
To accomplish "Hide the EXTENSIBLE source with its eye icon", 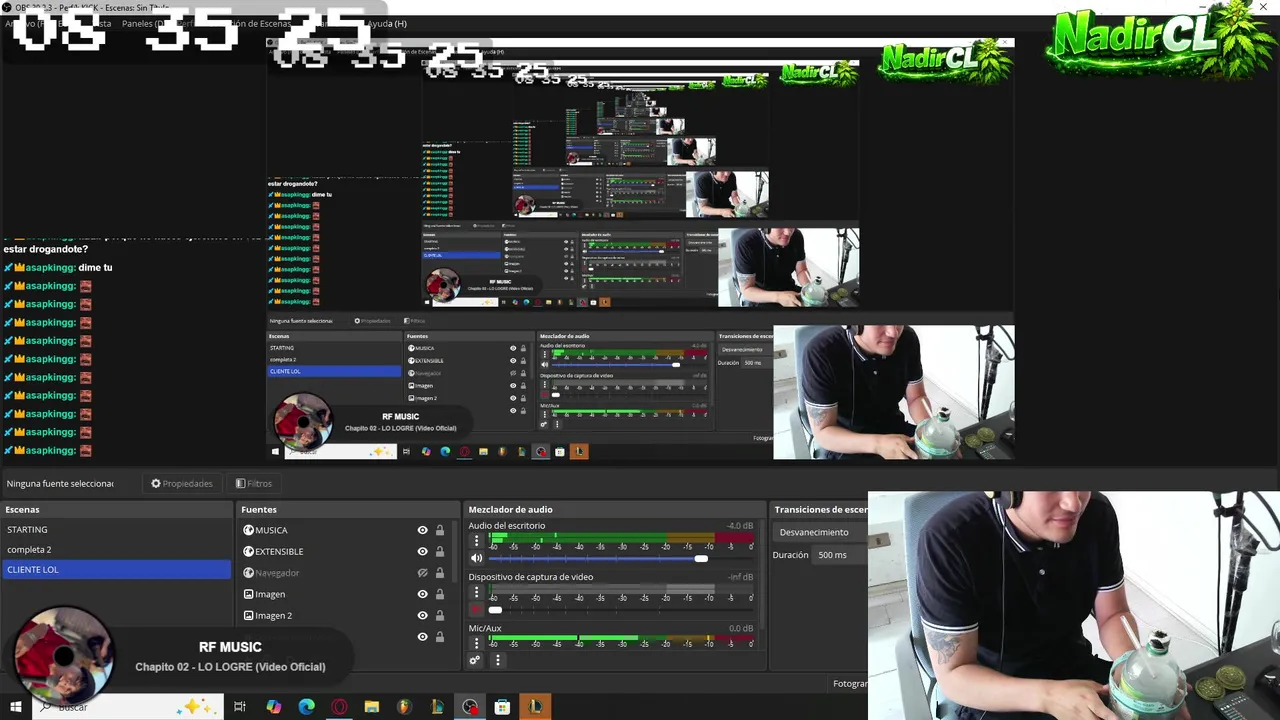I will [x=422, y=551].
